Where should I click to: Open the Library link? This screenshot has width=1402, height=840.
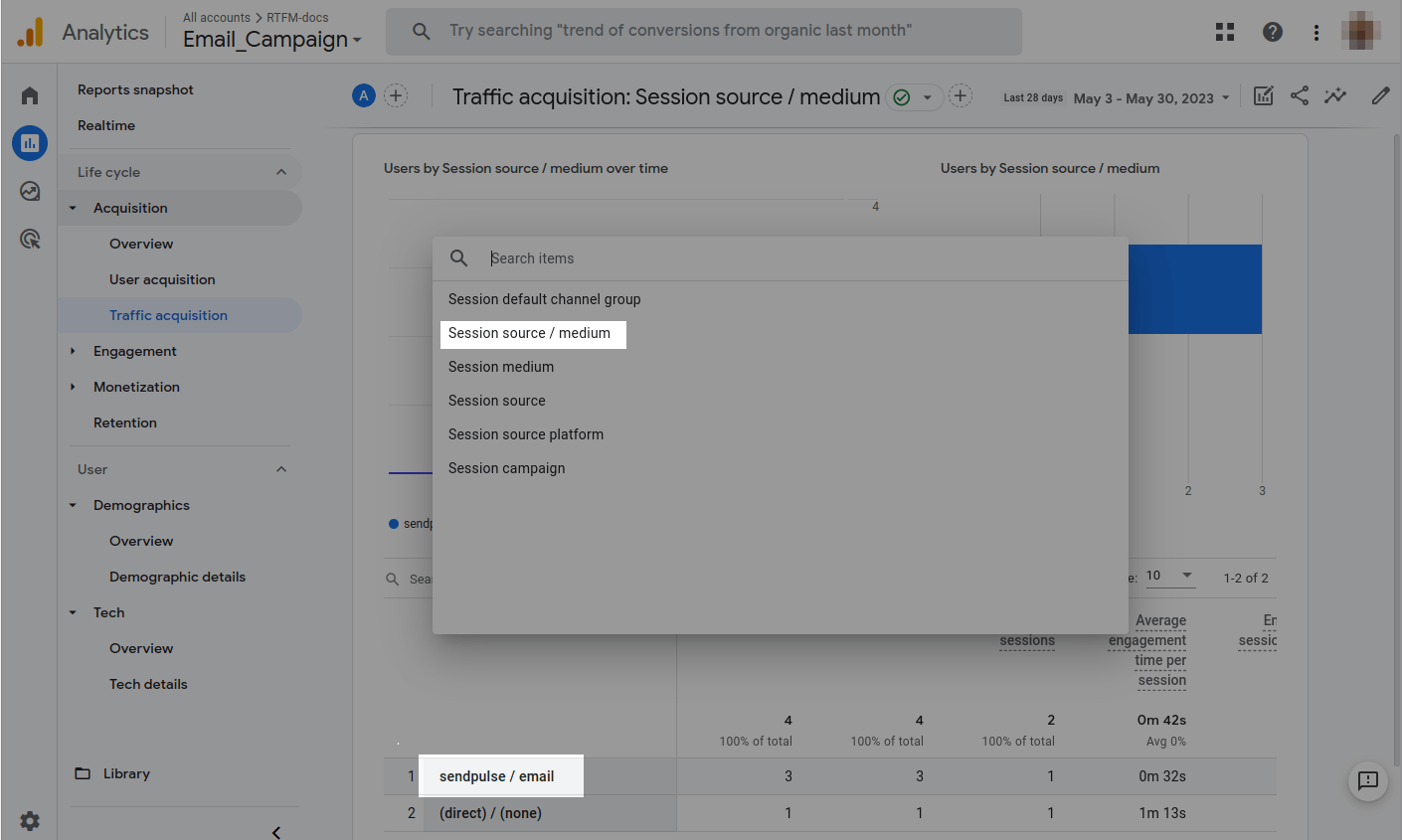click(126, 773)
